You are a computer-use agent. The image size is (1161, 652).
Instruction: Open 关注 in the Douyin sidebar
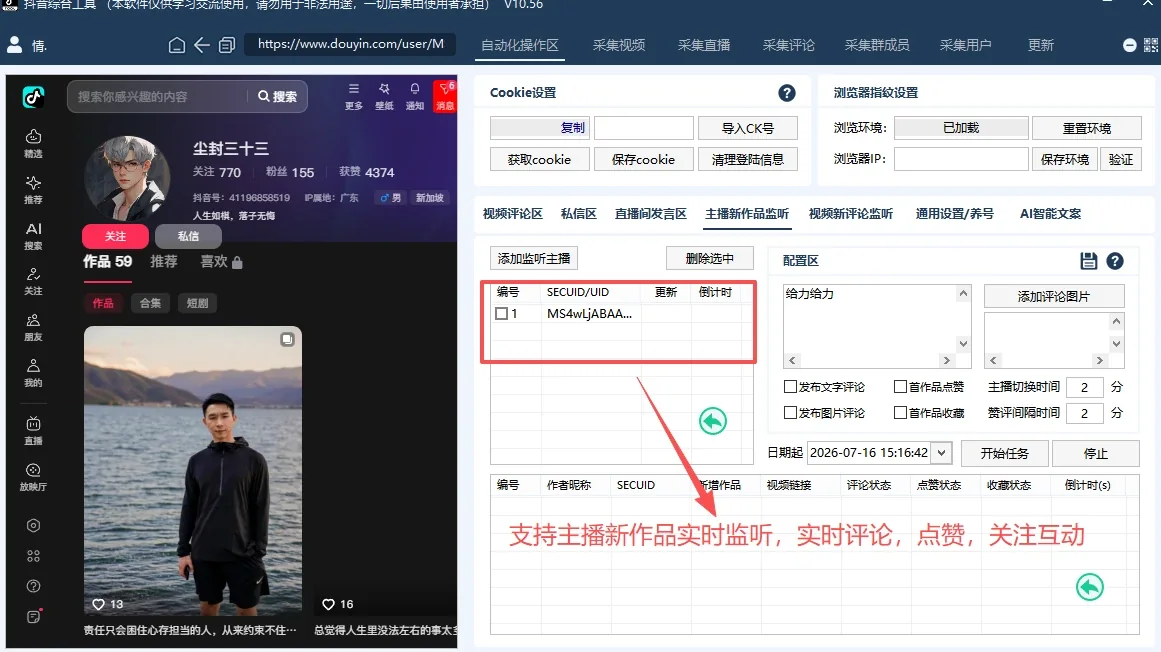pos(33,281)
